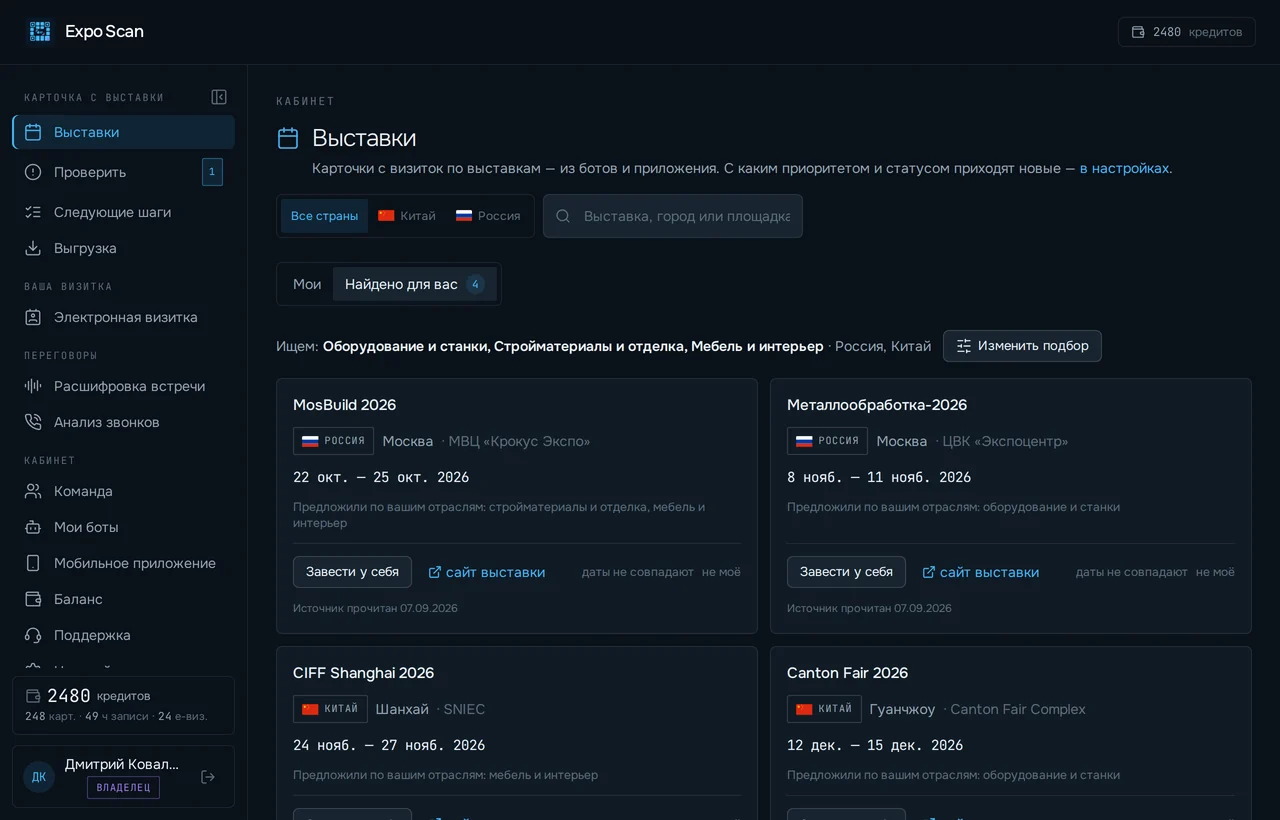The width and height of the screenshot is (1280, 820).
Task: Collapse the sidebar with the panel icon
Action: tap(219, 97)
